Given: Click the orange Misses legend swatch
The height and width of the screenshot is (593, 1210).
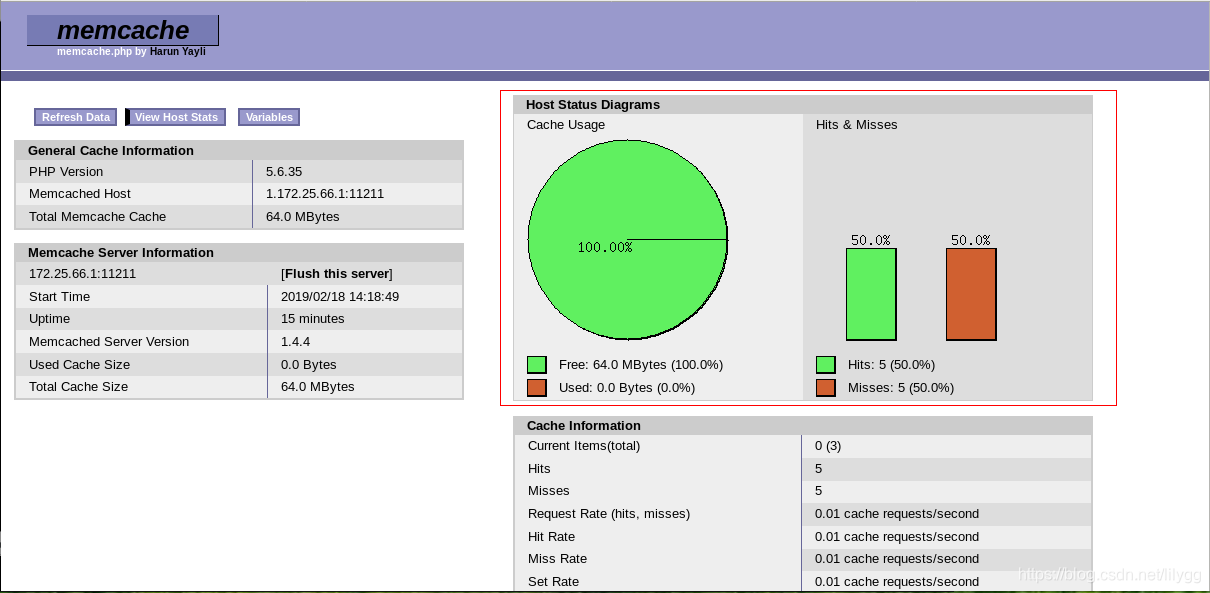Looking at the screenshot, I should pos(826,388).
